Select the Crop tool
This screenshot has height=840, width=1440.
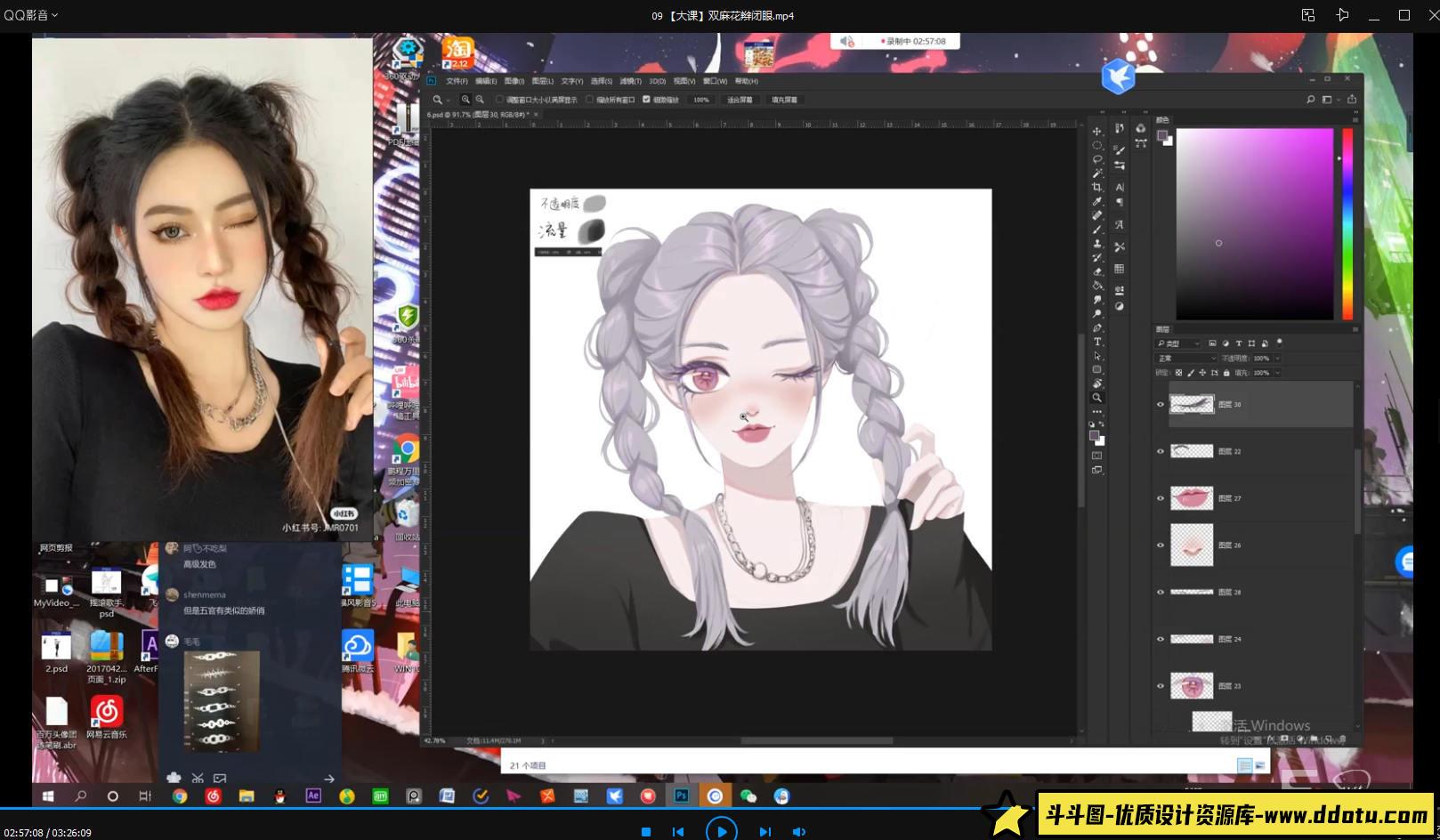(x=1097, y=187)
